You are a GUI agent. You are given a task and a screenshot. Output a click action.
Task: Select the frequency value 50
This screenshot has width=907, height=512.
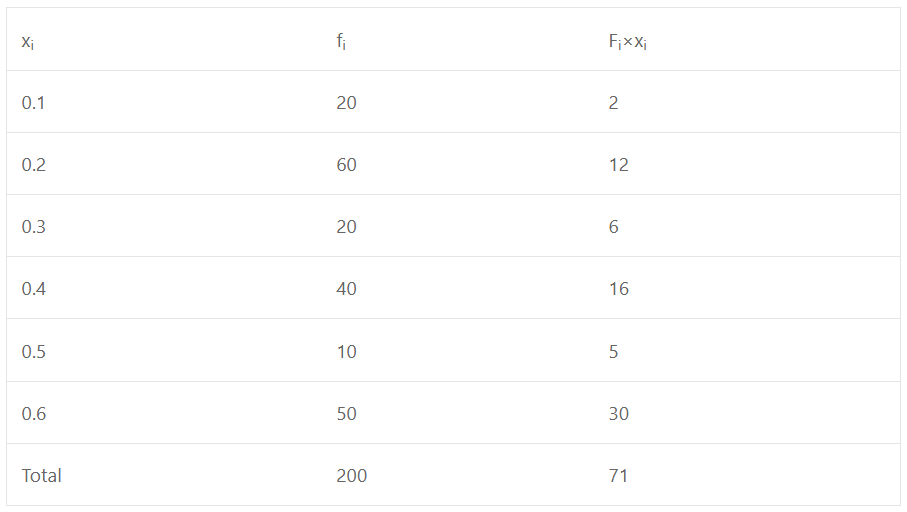point(346,414)
